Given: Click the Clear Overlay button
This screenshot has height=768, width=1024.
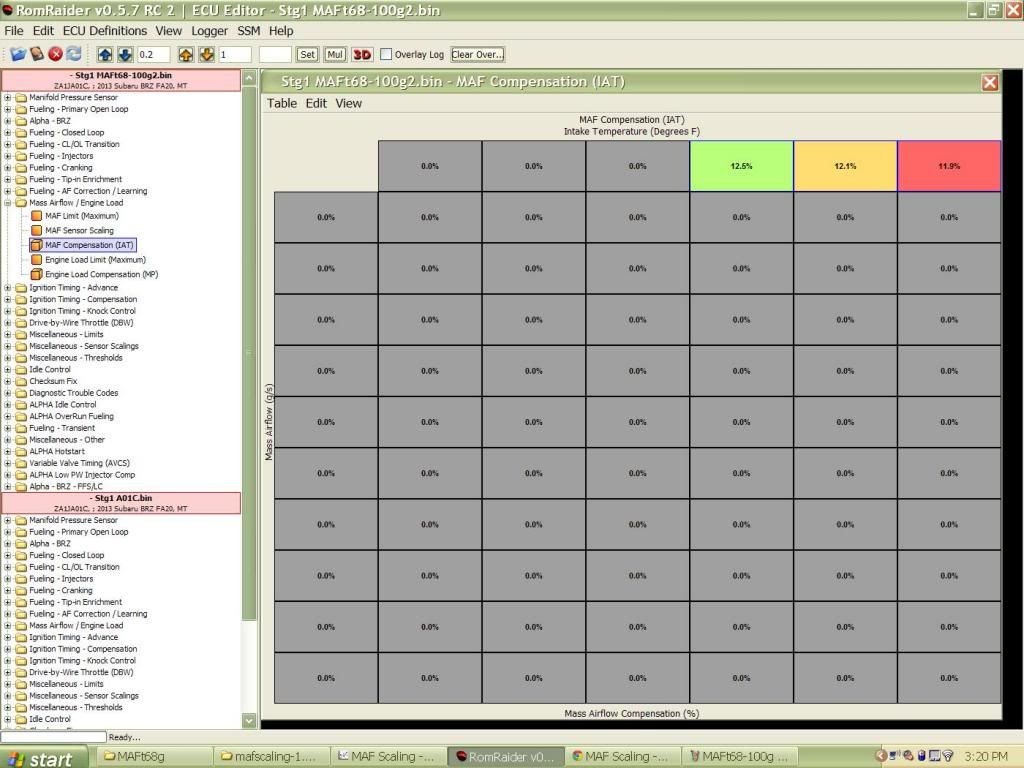Looking at the screenshot, I should tap(477, 54).
